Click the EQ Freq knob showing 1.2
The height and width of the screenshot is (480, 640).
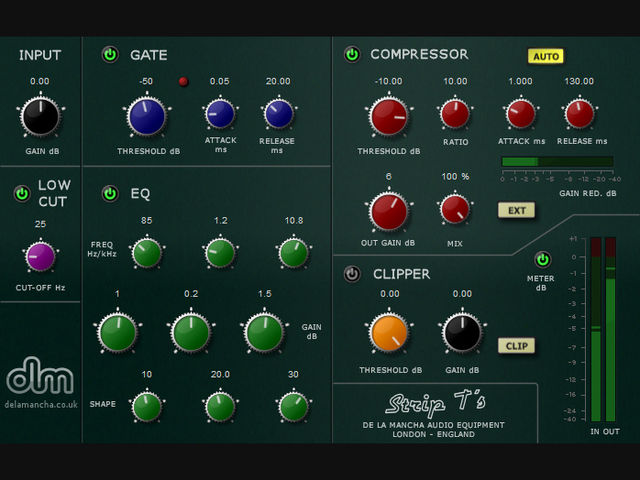point(220,253)
